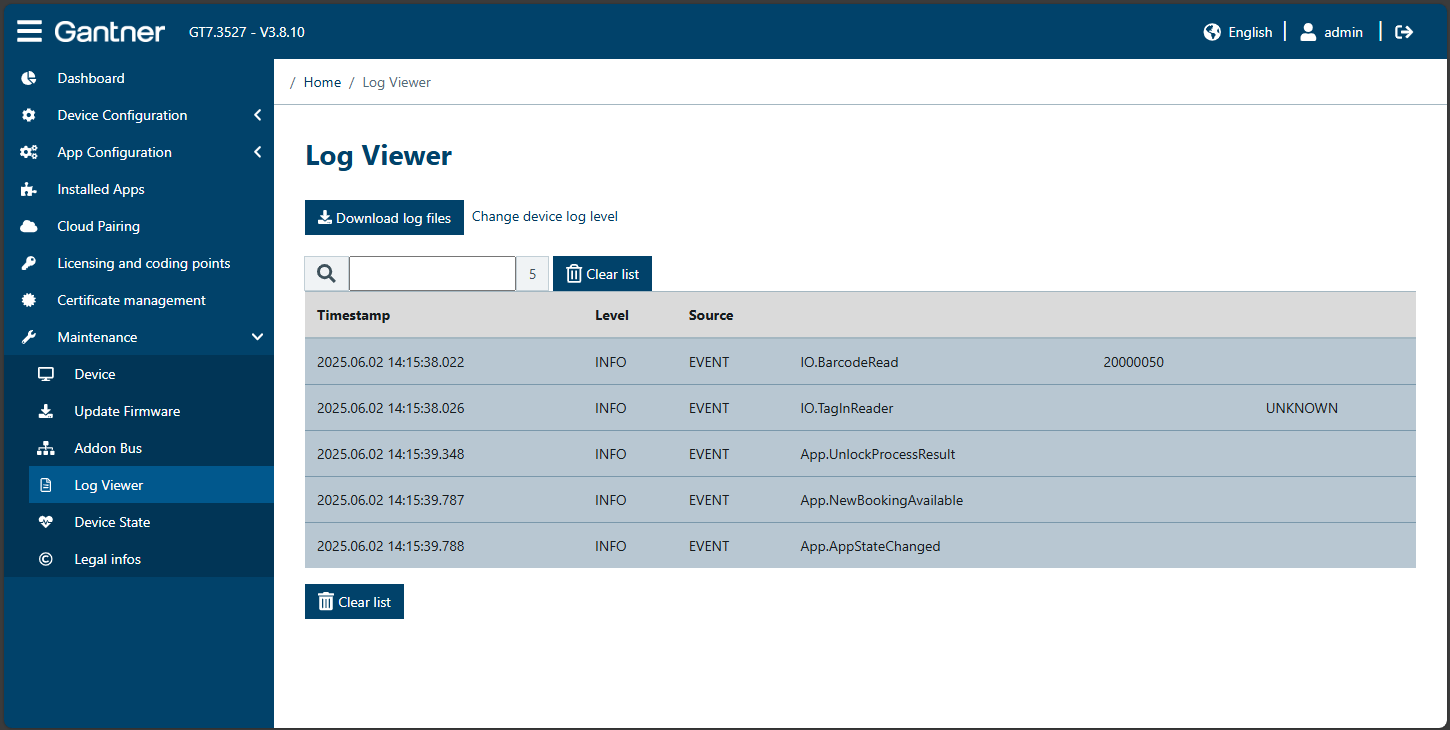Viewport: 1450px width, 730px height.
Task: Click the Maintenance wrench icon
Action: 29,337
